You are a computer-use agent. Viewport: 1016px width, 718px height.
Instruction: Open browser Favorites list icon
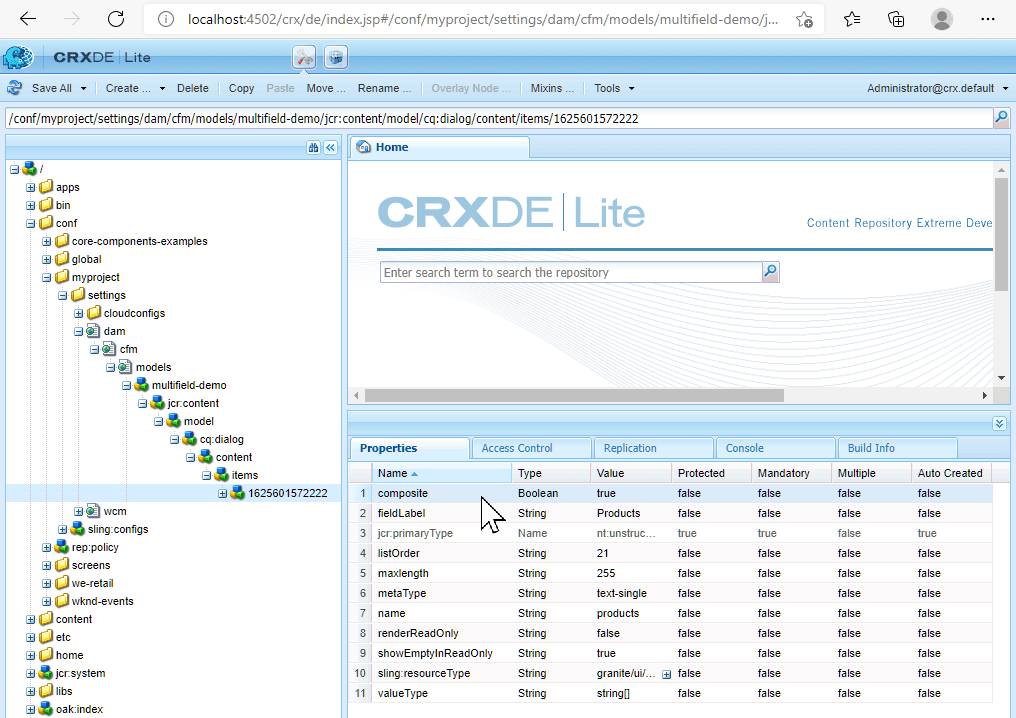(852, 19)
